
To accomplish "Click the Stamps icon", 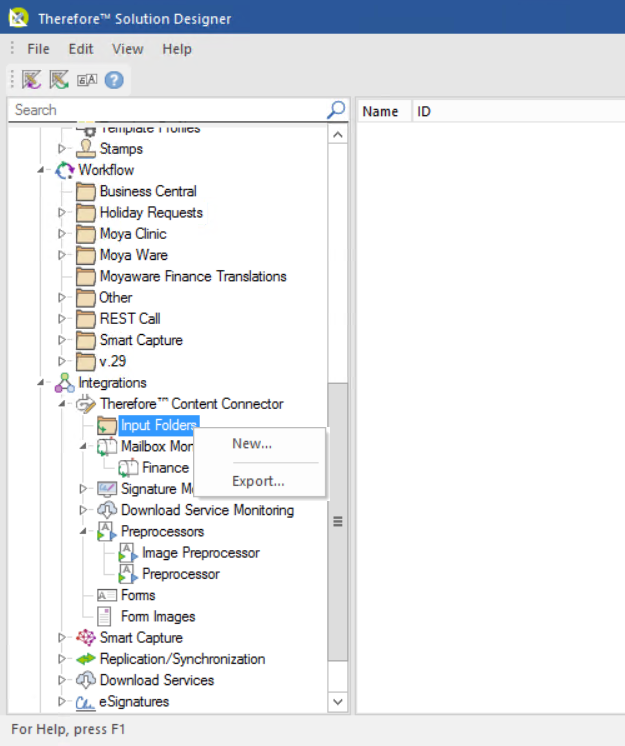I will [86, 148].
